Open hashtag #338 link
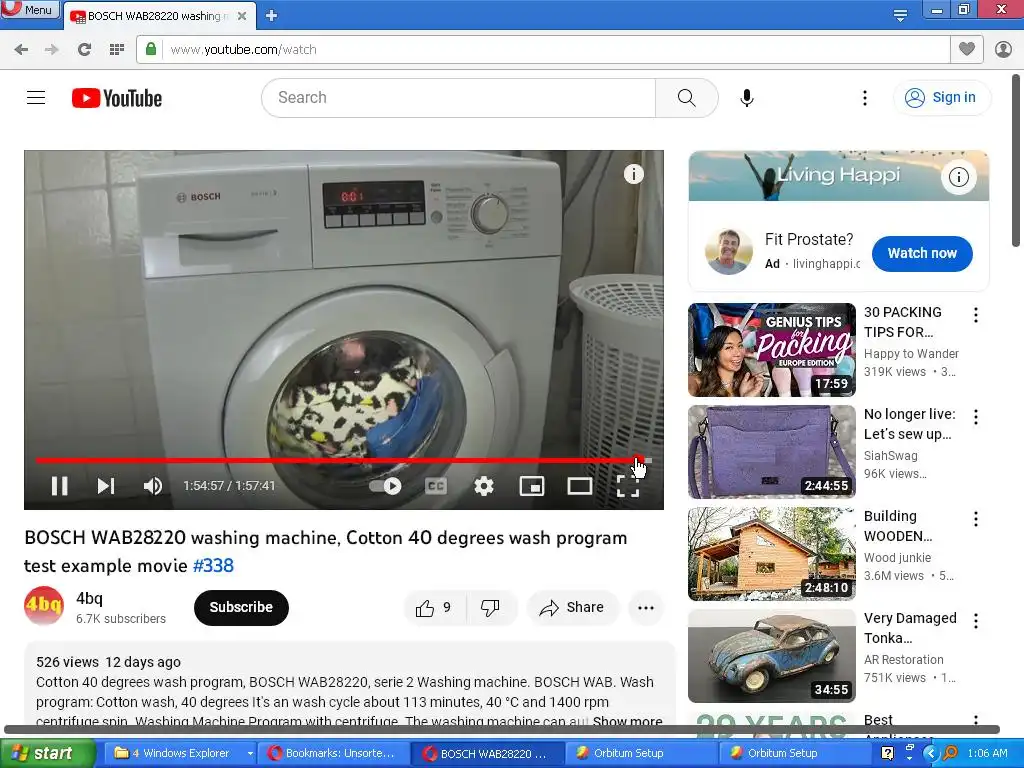This screenshot has width=1024, height=768. click(213, 566)
